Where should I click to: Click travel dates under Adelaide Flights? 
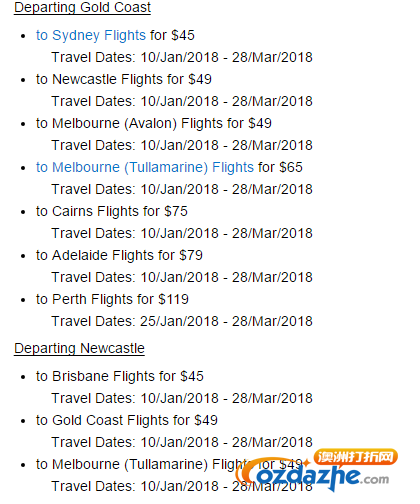[182, 277]
